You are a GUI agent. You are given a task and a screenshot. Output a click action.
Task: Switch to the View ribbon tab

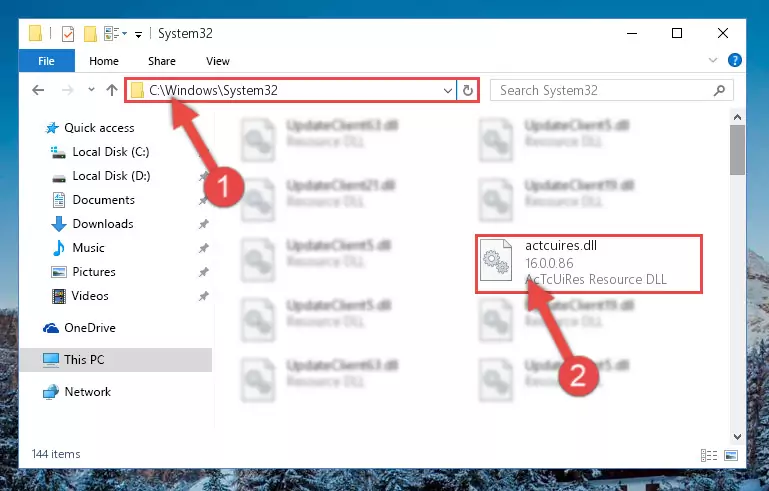coord(218,61)
